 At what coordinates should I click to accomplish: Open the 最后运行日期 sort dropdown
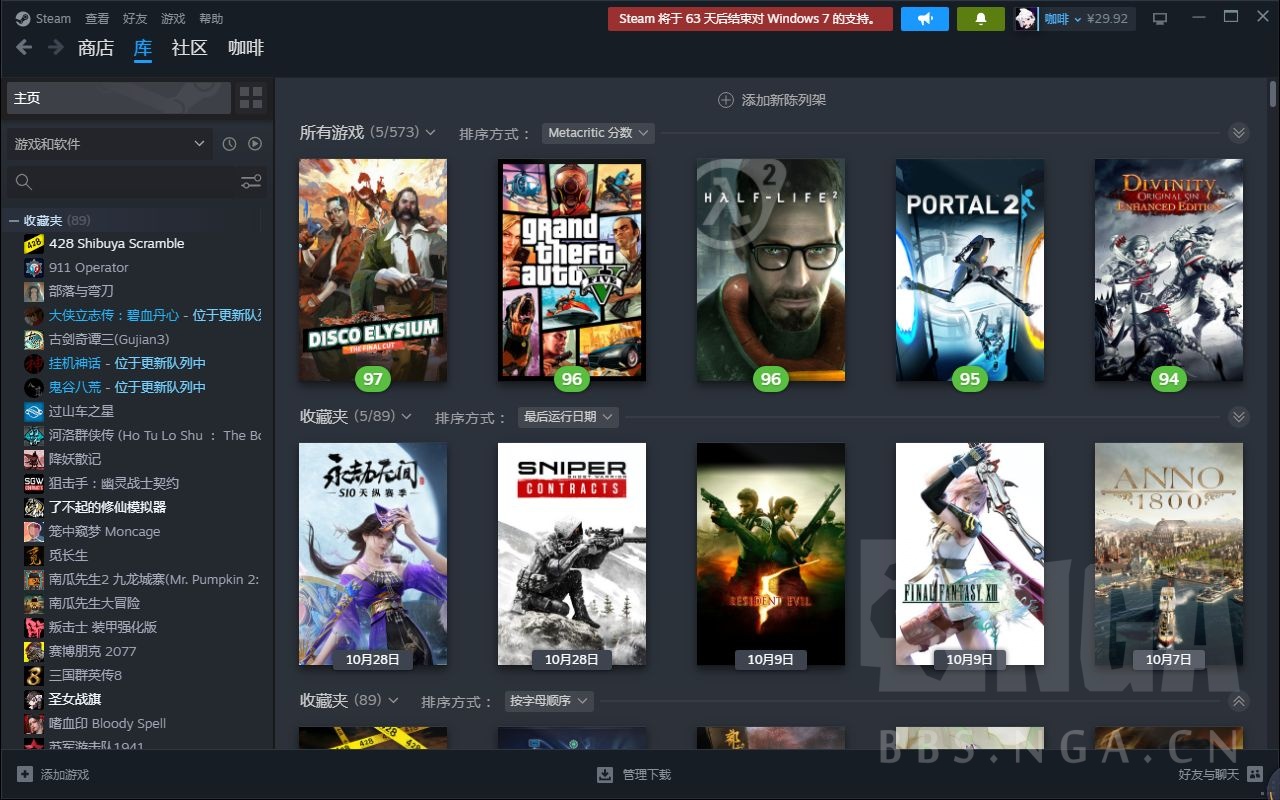(x=567, y=417)
